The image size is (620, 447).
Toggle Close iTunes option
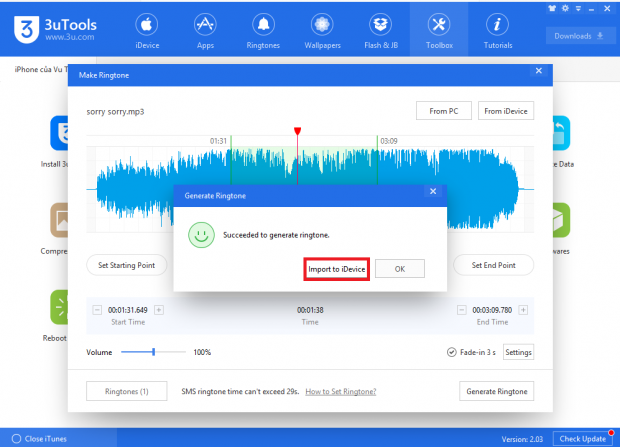(17, 438)
